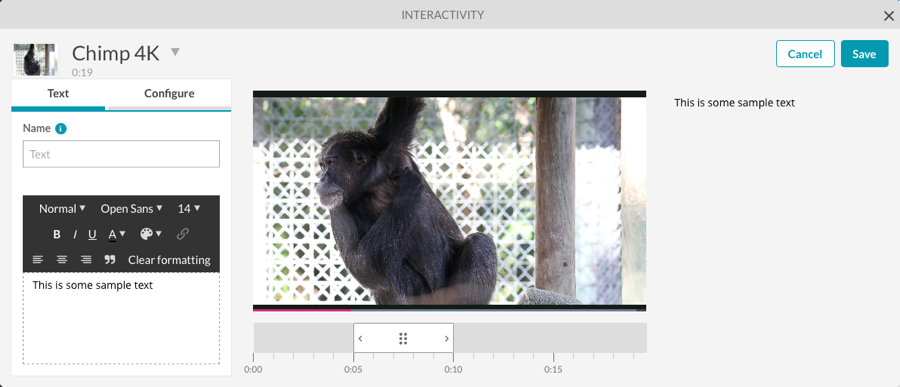Switch to the Configure tab
The height and width of the screenshot is (387, 900).
pos(169,94)
